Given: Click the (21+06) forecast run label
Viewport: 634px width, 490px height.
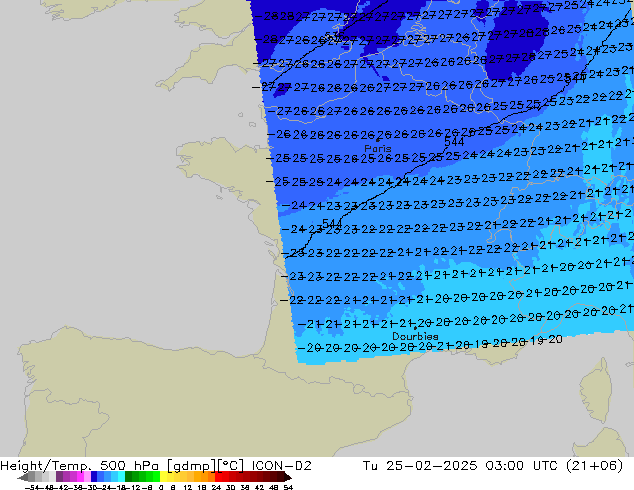Looking at the screenshot, I should tap(594, 466).
